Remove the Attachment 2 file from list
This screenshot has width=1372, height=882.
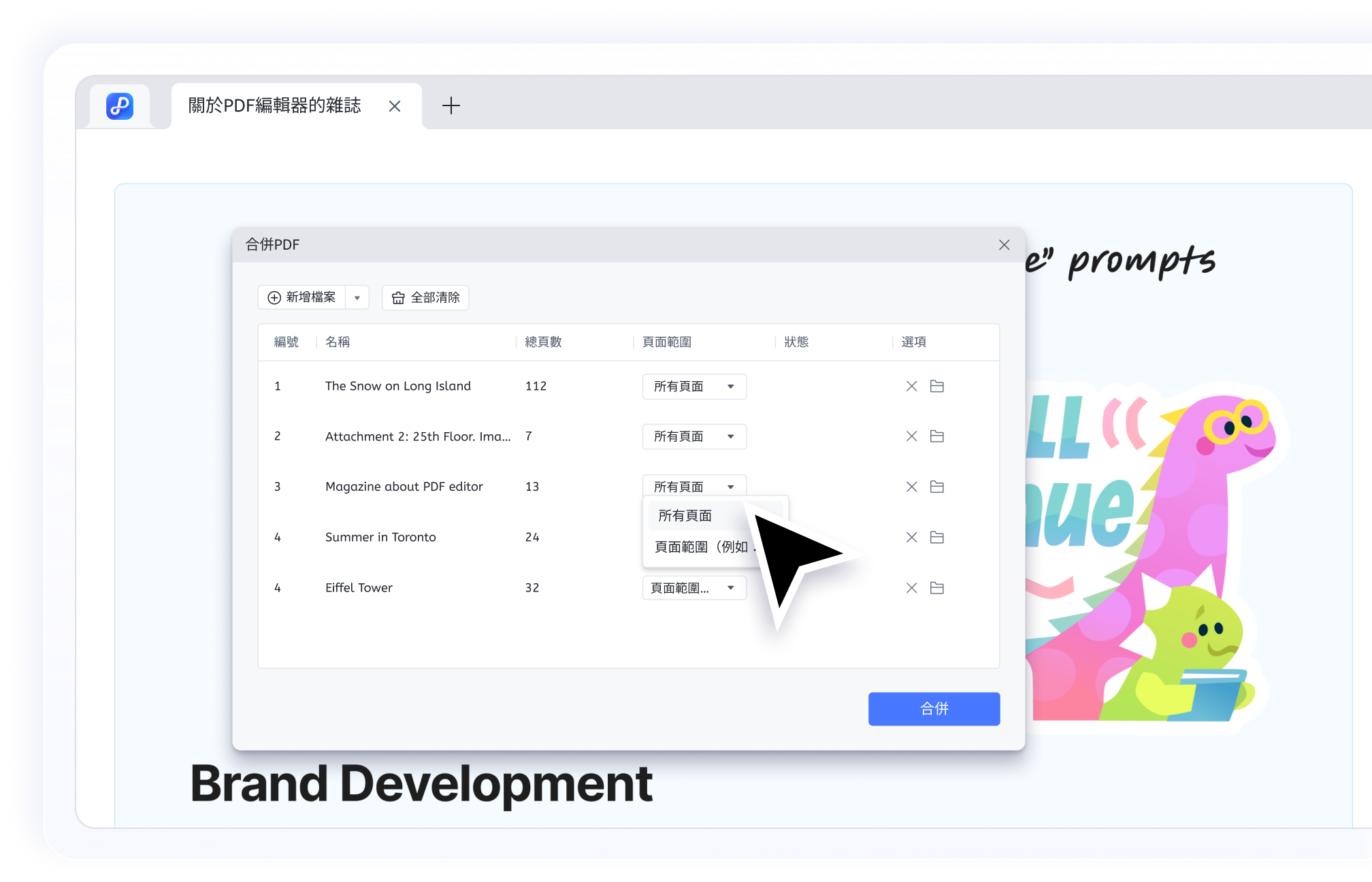912,436
